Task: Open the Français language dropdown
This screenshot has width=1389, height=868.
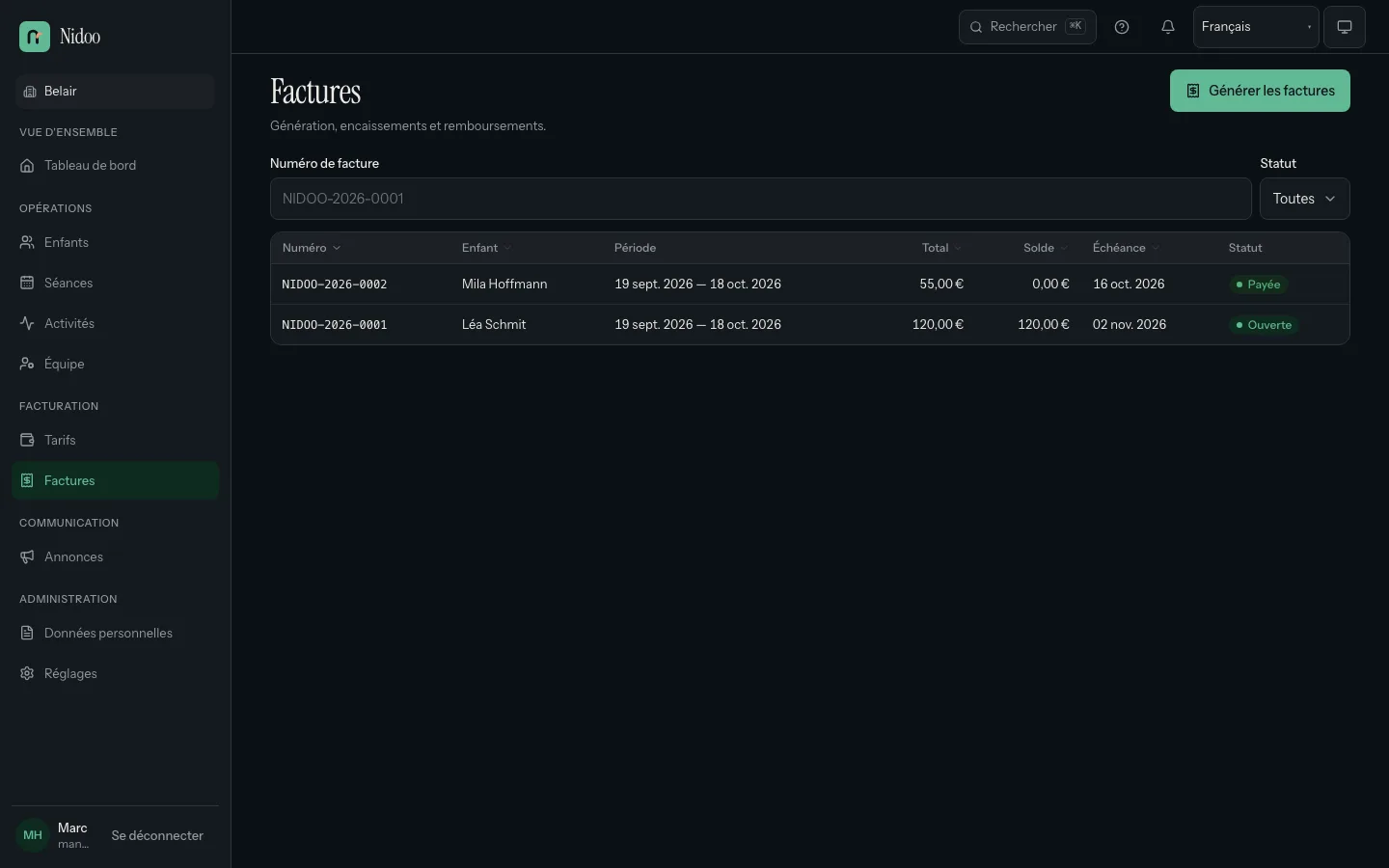Action: 1256,27
